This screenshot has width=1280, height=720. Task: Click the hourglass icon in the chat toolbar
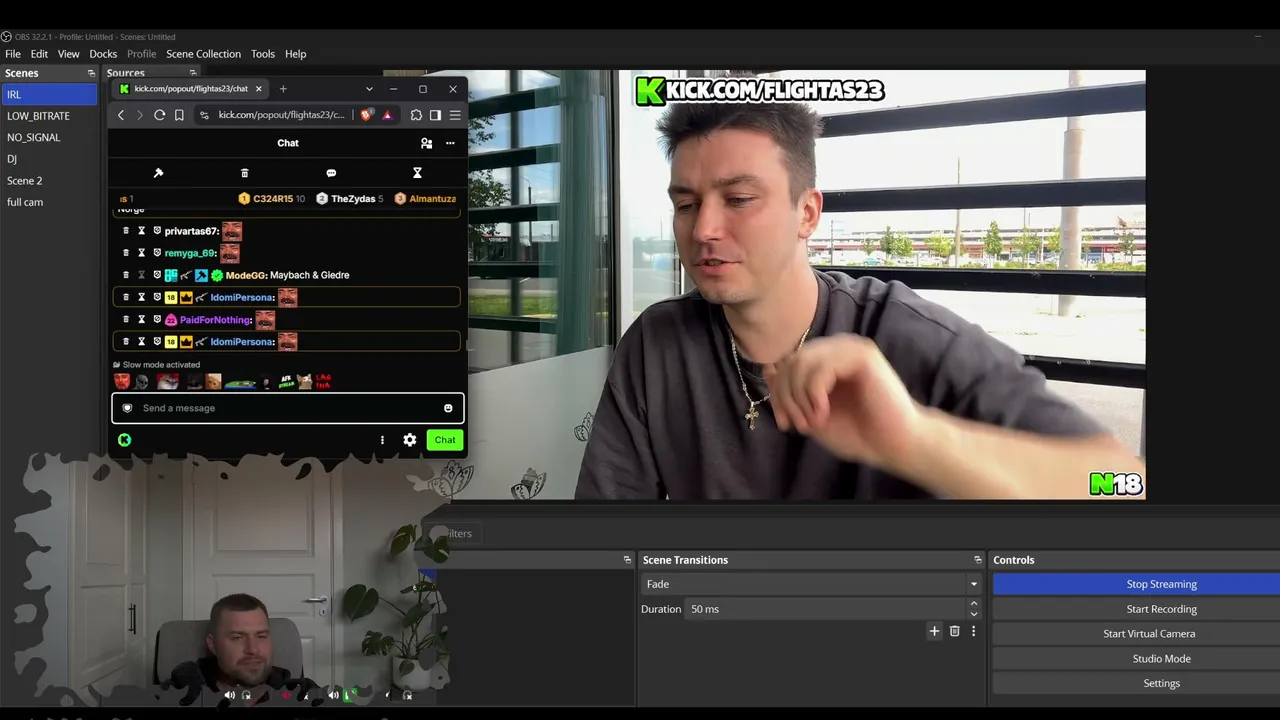pyautogui.click(x=417, y=173)
